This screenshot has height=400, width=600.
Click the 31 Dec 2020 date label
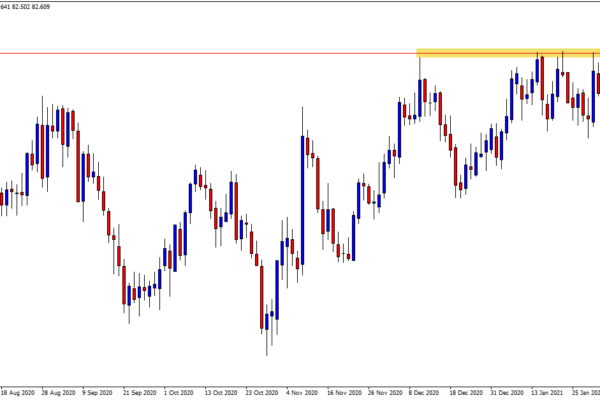(x=509, y=393)
